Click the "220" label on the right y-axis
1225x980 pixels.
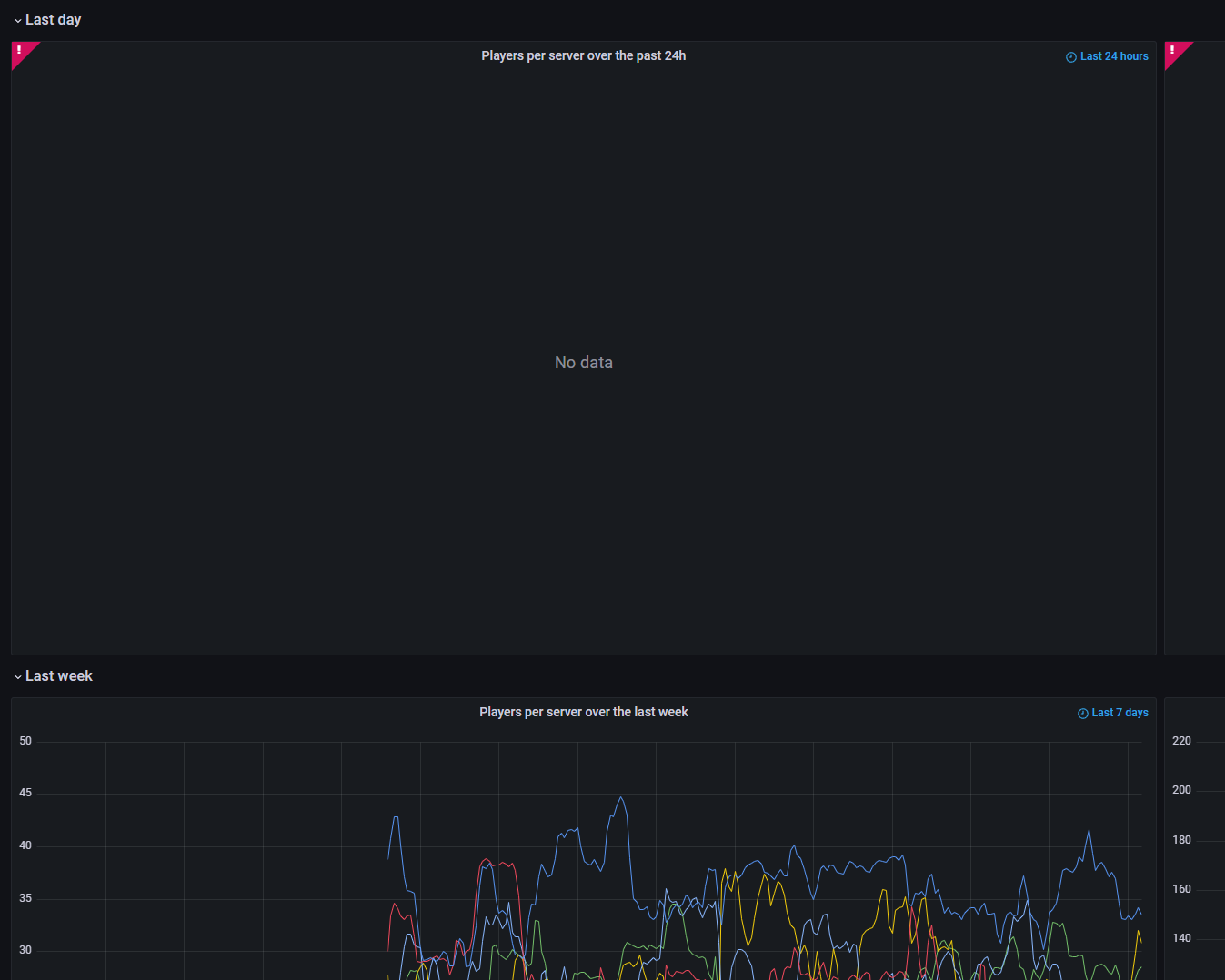(x=1180, y=741)
